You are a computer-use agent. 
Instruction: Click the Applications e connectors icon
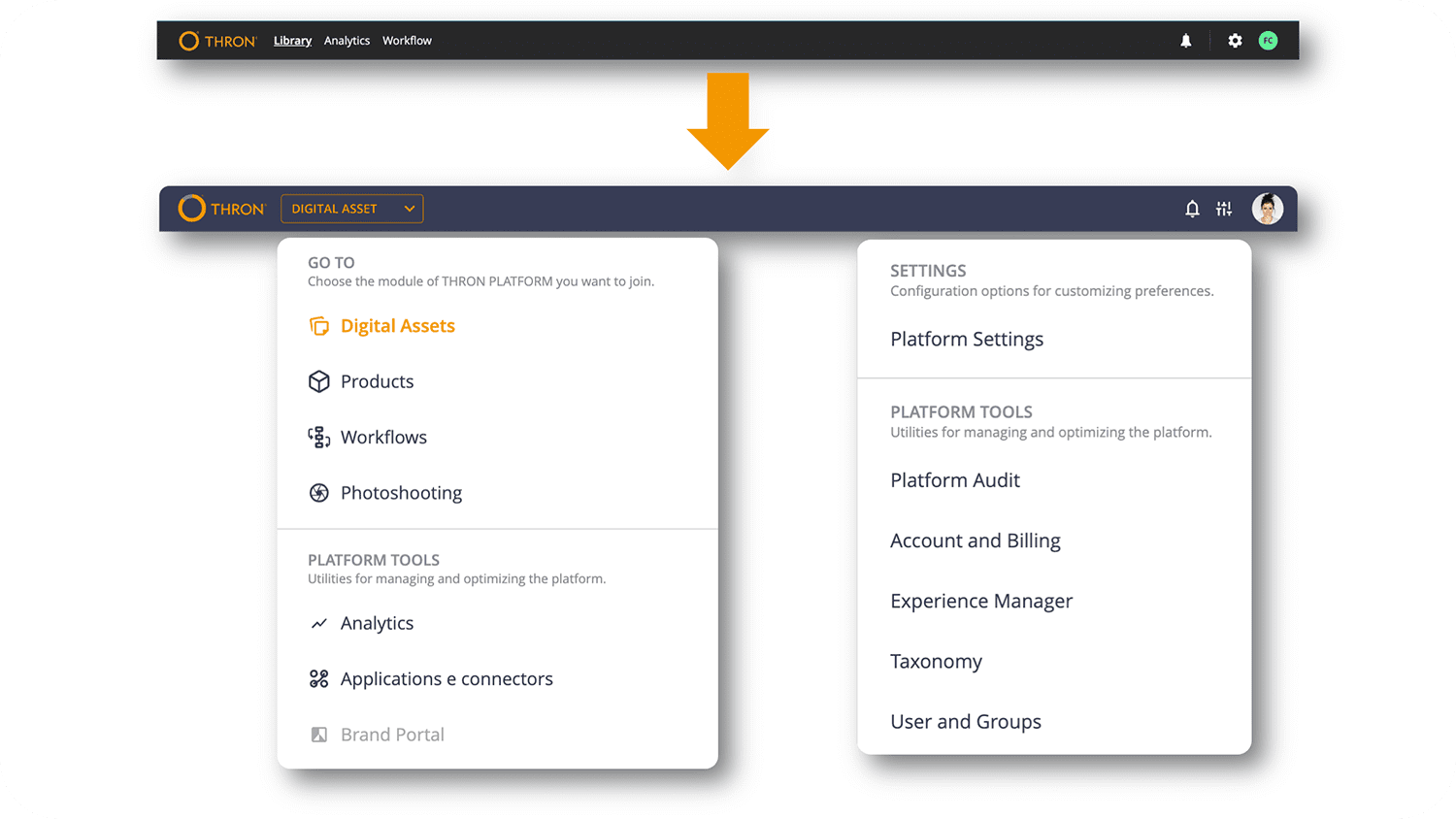[x=318, y=679]
